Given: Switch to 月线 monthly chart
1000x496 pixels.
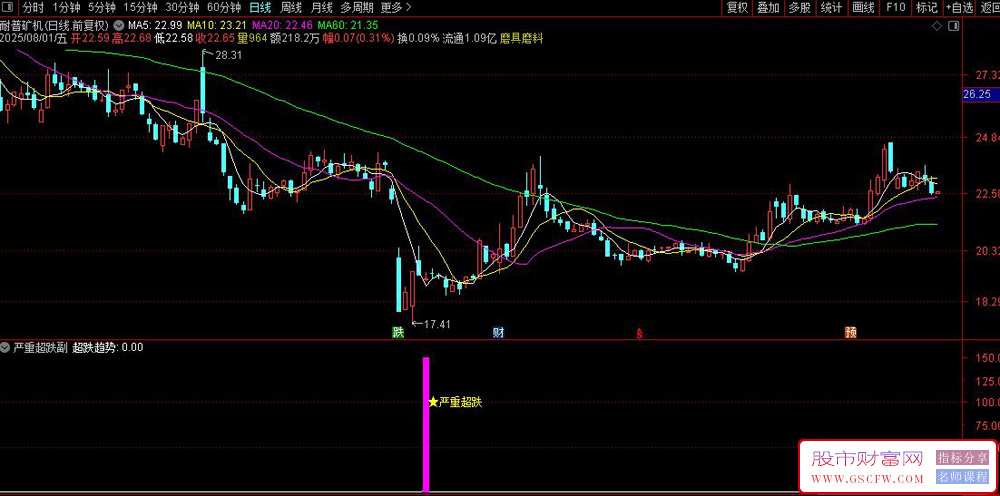Looking at the screenshot, I should 321,8.
